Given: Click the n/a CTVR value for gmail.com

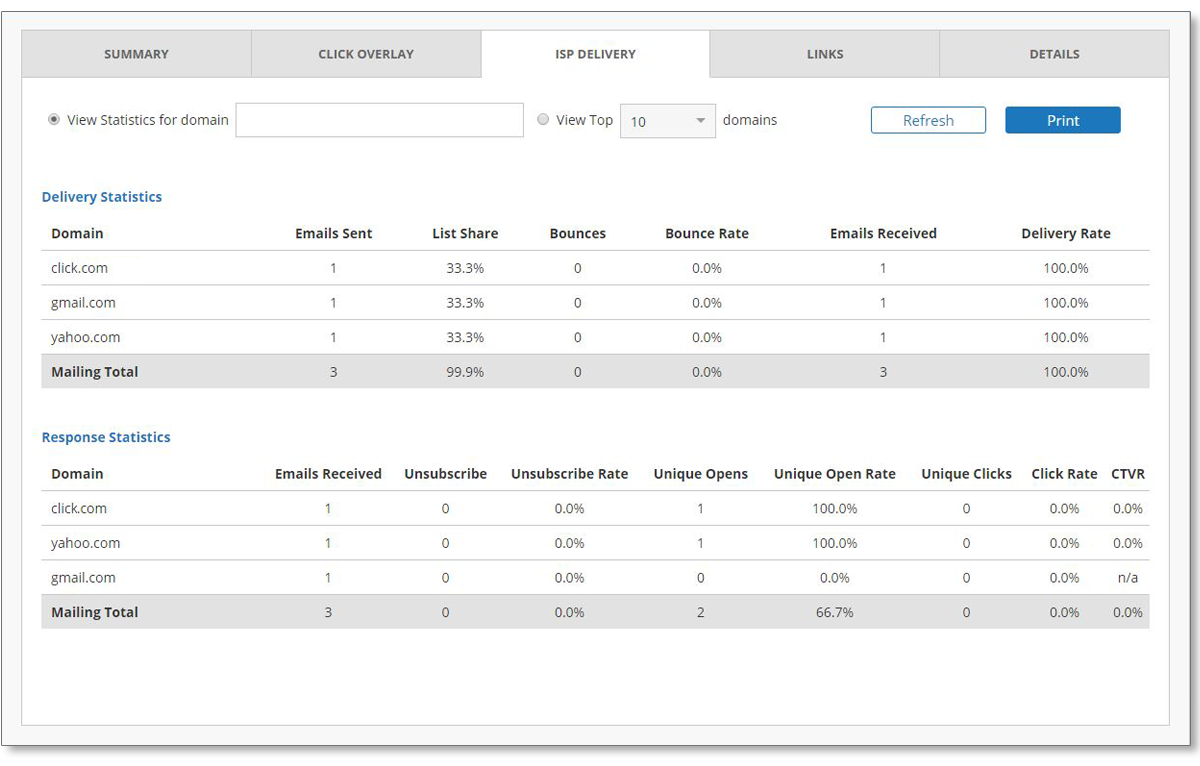Looking at the screenshot, I should click(x=1128, y=577).
